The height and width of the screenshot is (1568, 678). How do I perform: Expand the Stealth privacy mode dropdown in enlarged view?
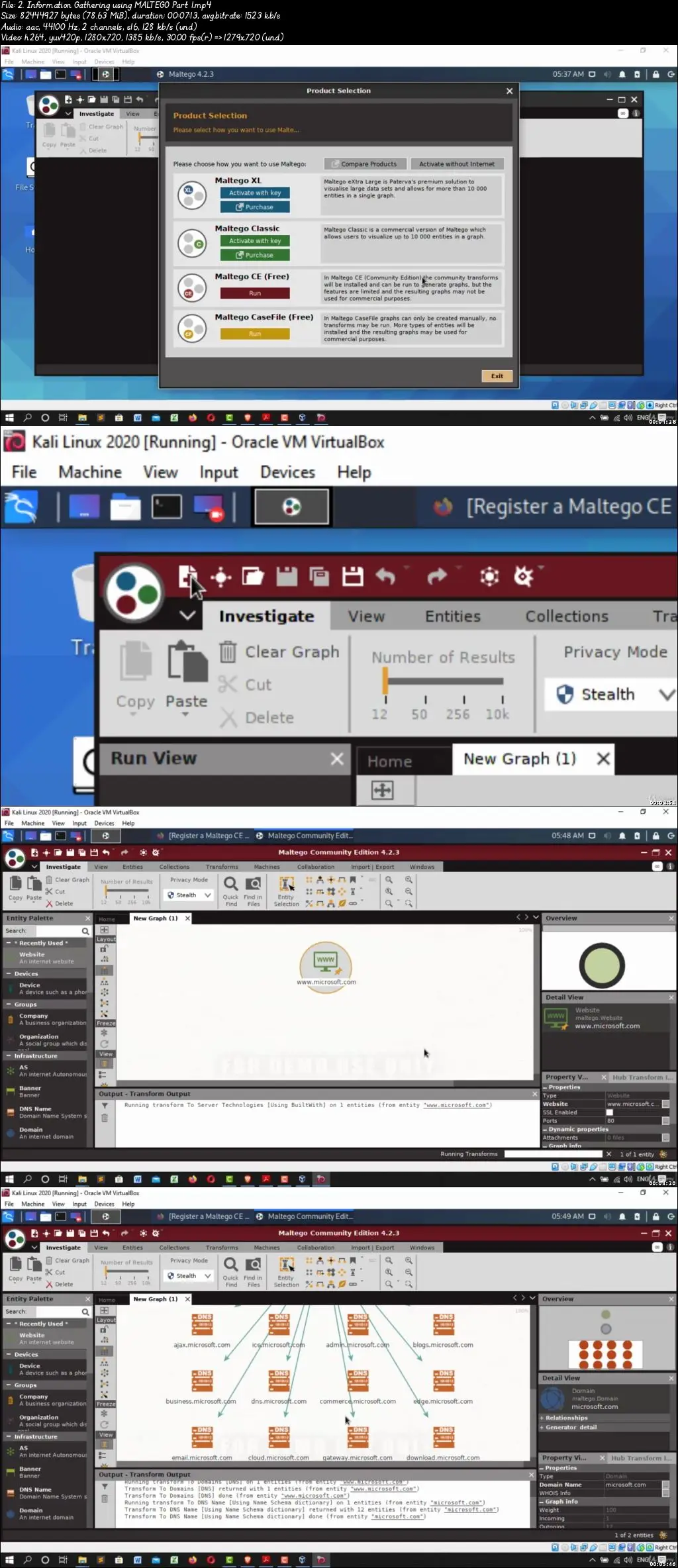667,694
